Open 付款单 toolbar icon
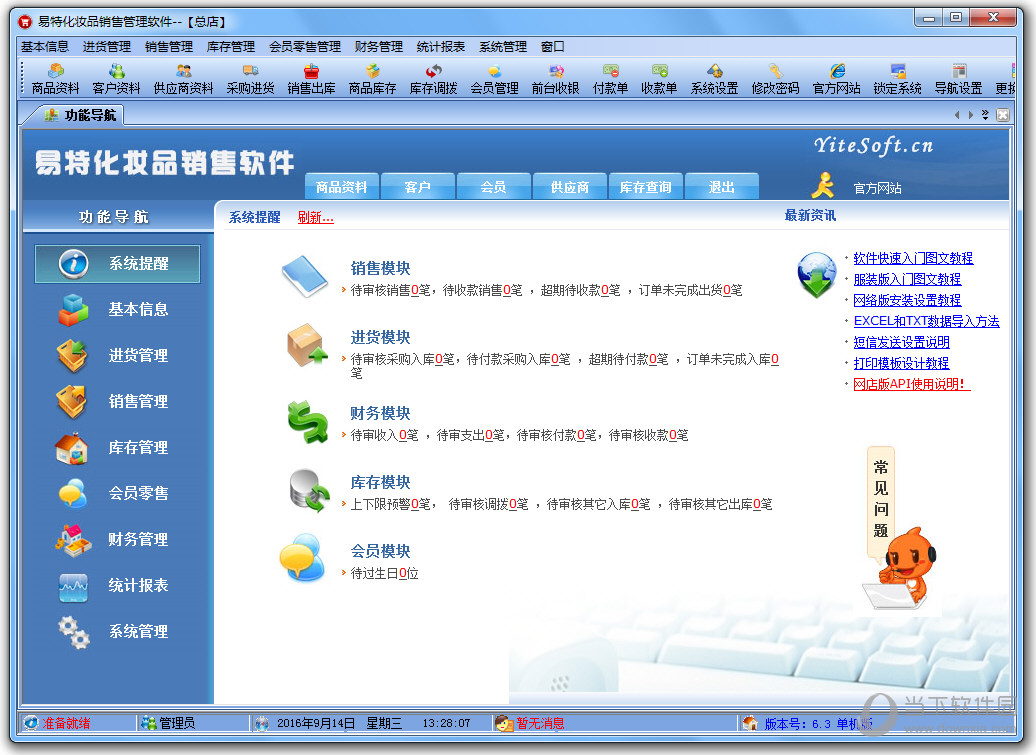Screen dimensions: 1036x755 (610, 79)
